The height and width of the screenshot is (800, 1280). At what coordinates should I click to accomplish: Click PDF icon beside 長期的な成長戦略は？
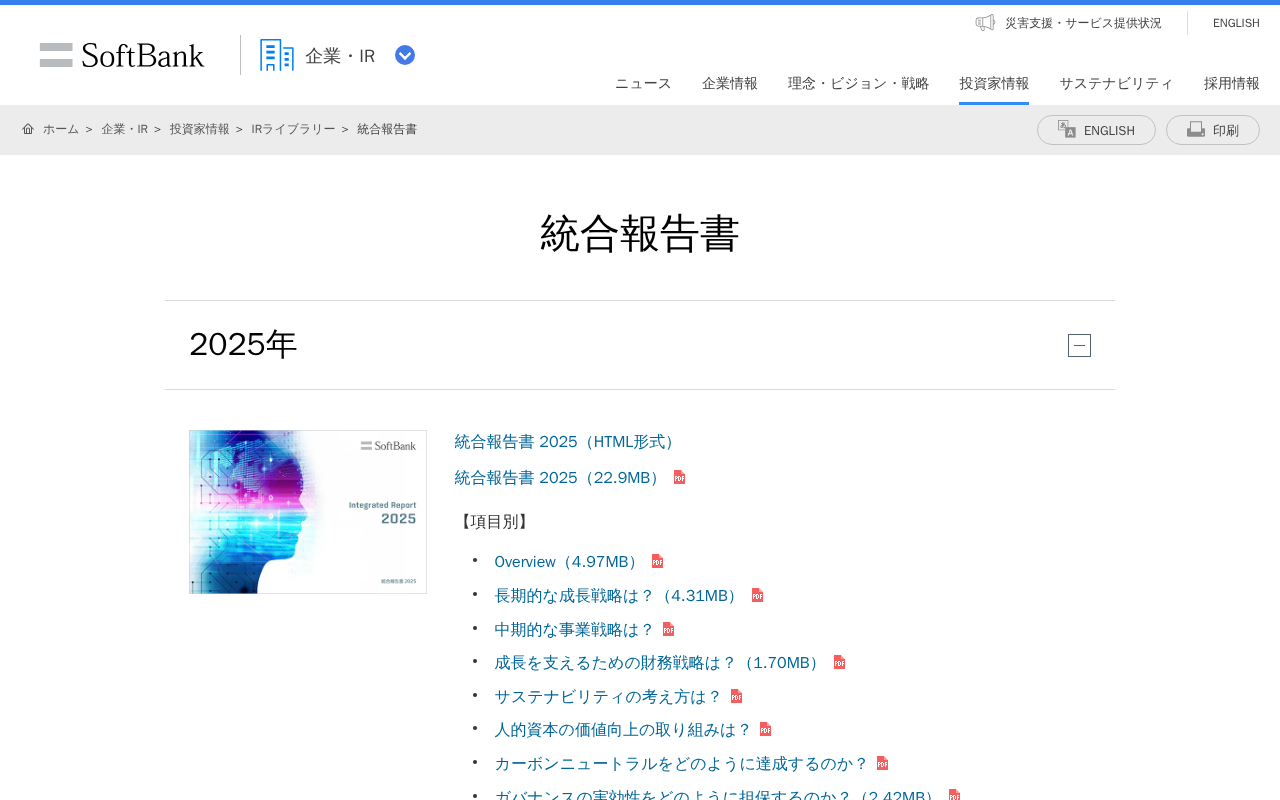pos(757,595)
